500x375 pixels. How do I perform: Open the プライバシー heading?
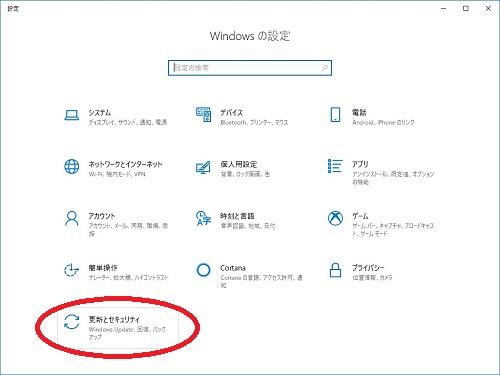tap(368, 268)
